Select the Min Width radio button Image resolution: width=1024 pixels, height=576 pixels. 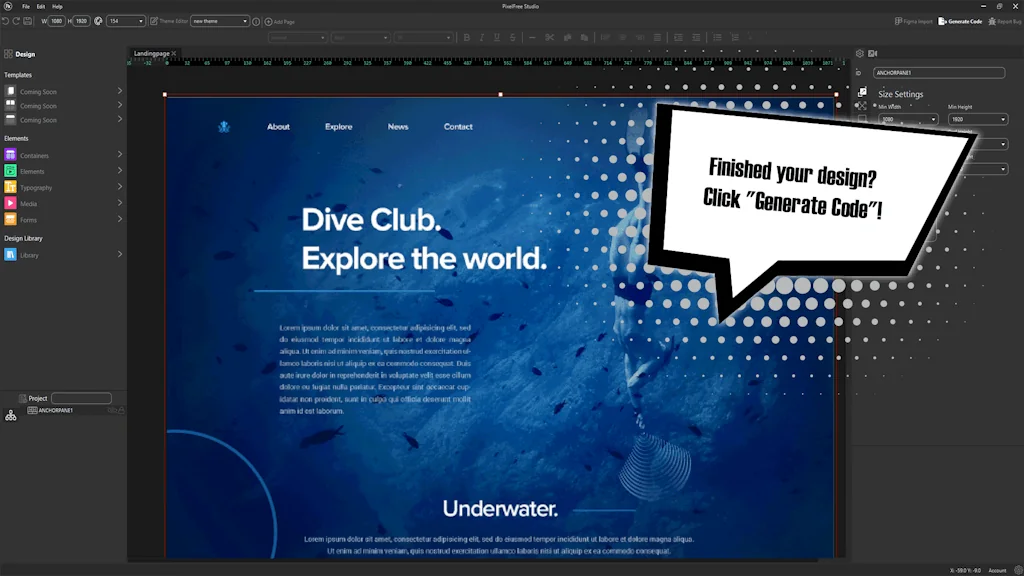point(874,105)
